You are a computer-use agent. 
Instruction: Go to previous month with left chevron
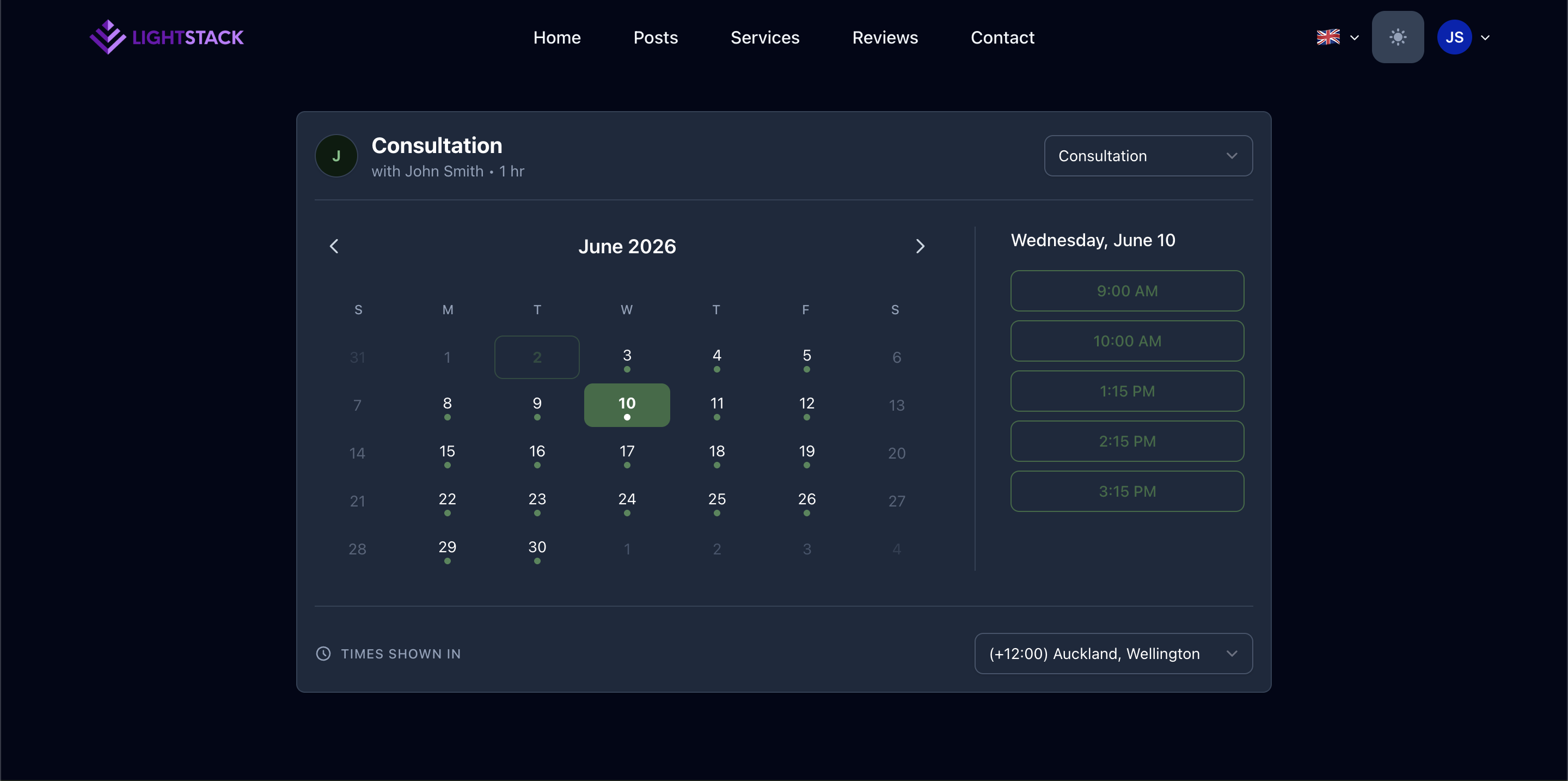334,246
